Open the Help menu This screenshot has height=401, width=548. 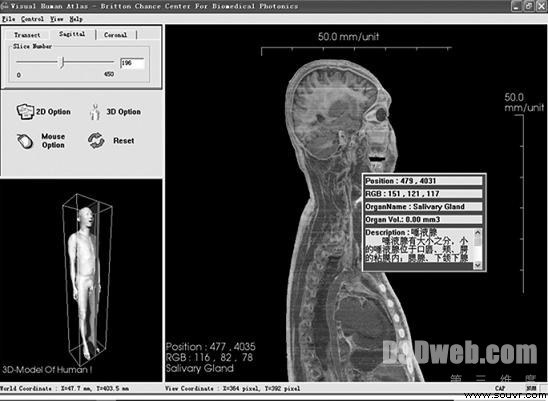(x=76, y=19)
